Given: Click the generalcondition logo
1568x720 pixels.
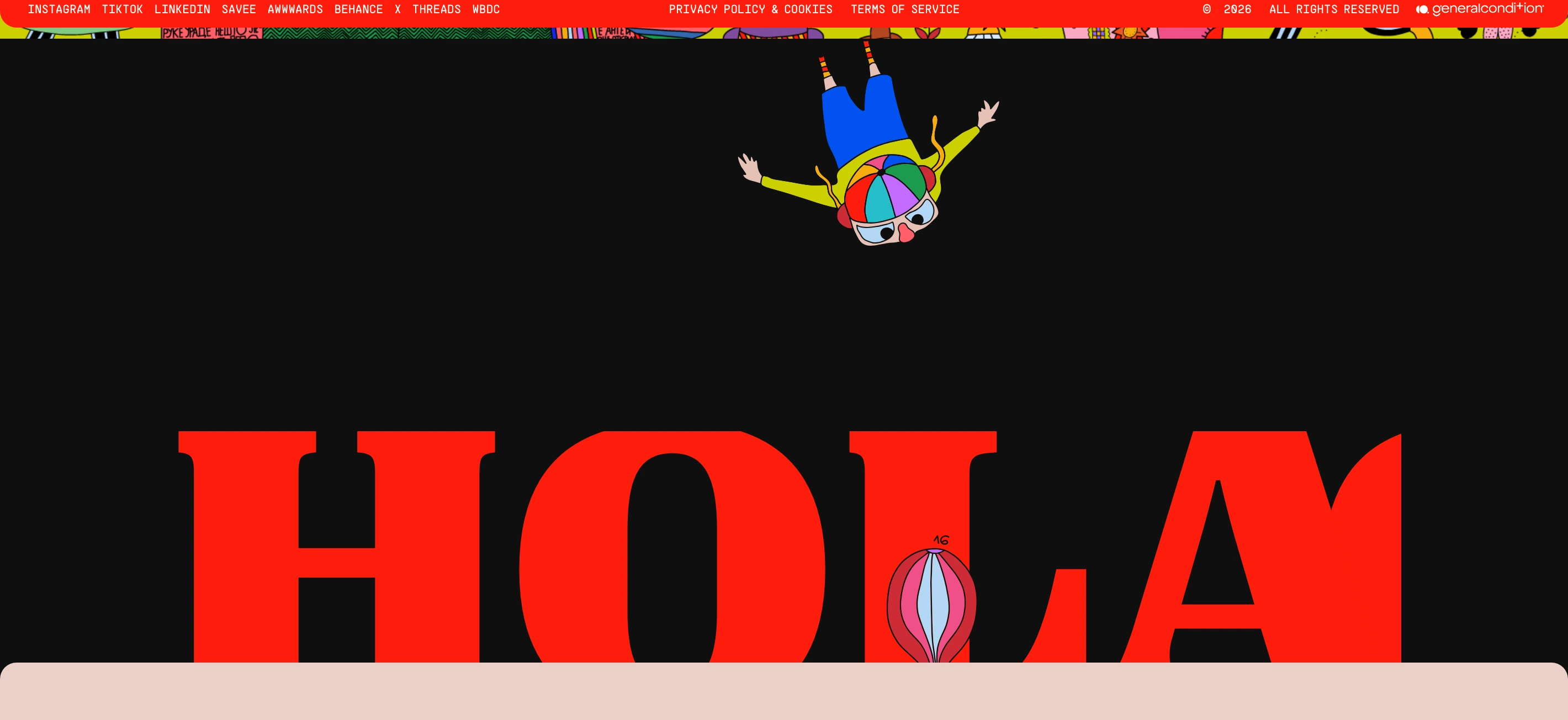Looking at the screenshot, I should 1479,8.
